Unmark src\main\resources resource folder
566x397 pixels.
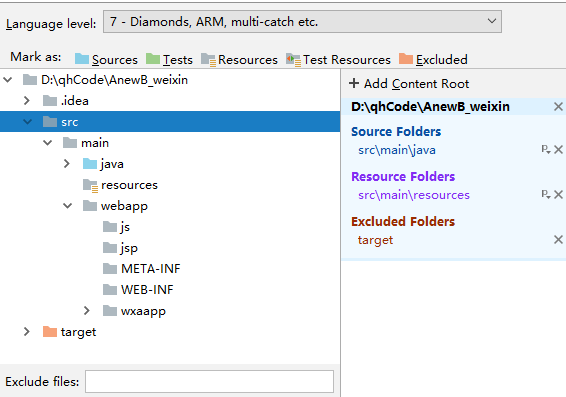coord(558,195)
